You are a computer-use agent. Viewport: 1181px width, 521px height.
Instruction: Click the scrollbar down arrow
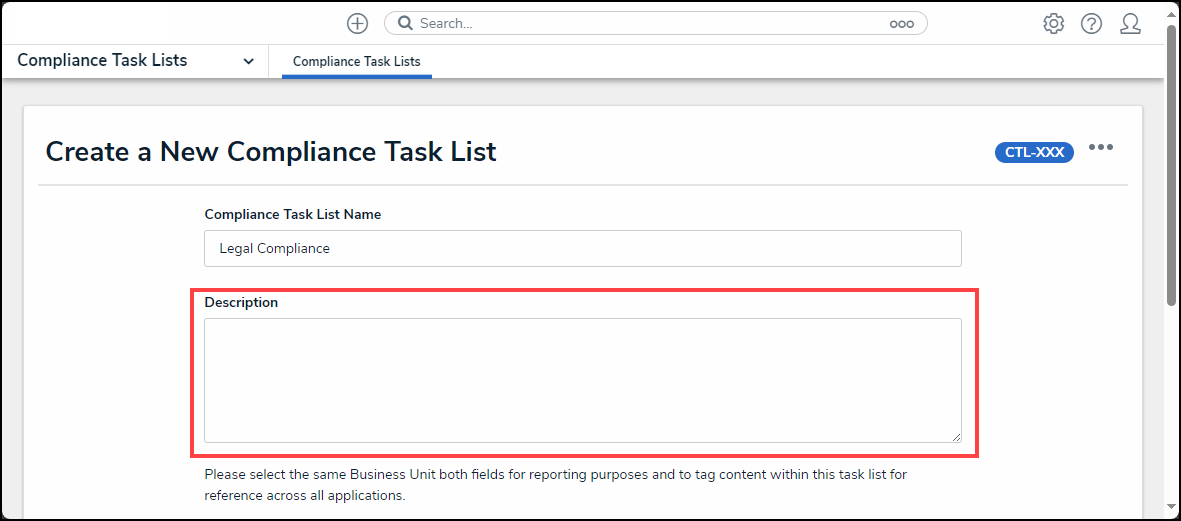coord(1171,509)
